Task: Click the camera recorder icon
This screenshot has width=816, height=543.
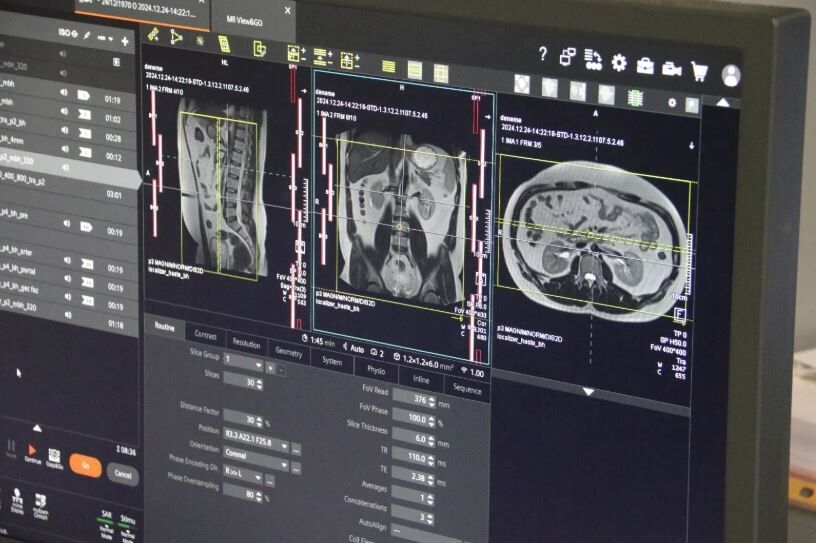Action: point(671,69)
